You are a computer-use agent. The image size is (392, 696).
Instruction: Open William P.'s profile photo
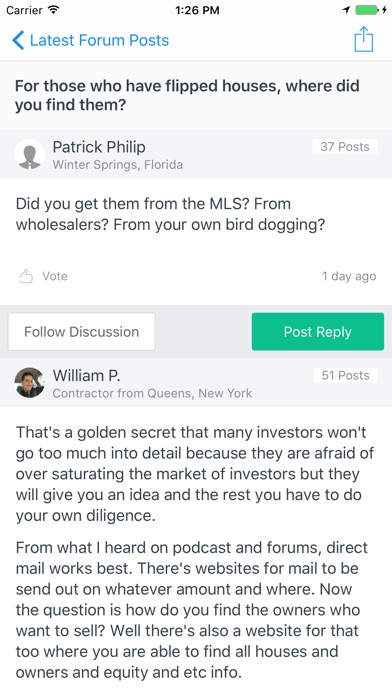[29, 382]
